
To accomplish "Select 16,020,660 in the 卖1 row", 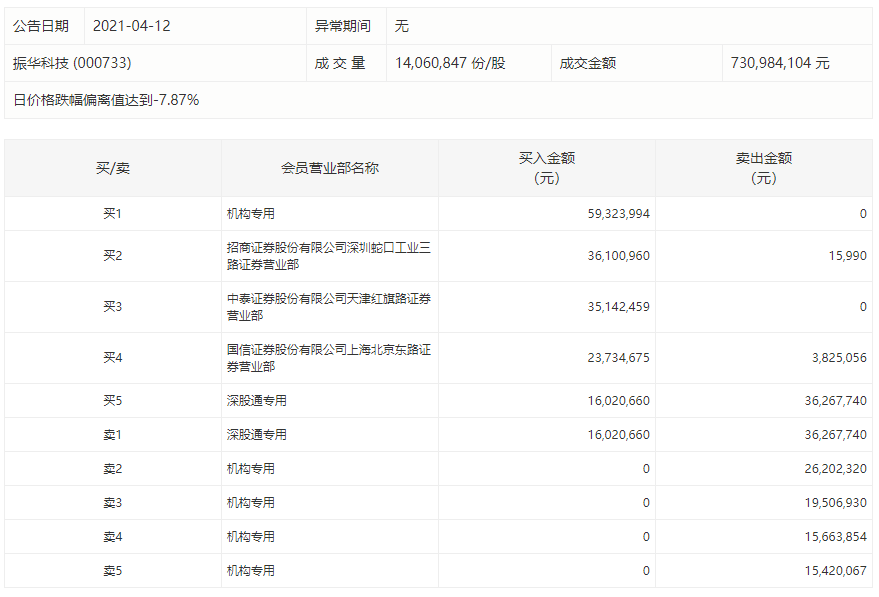I will point(618,435).
